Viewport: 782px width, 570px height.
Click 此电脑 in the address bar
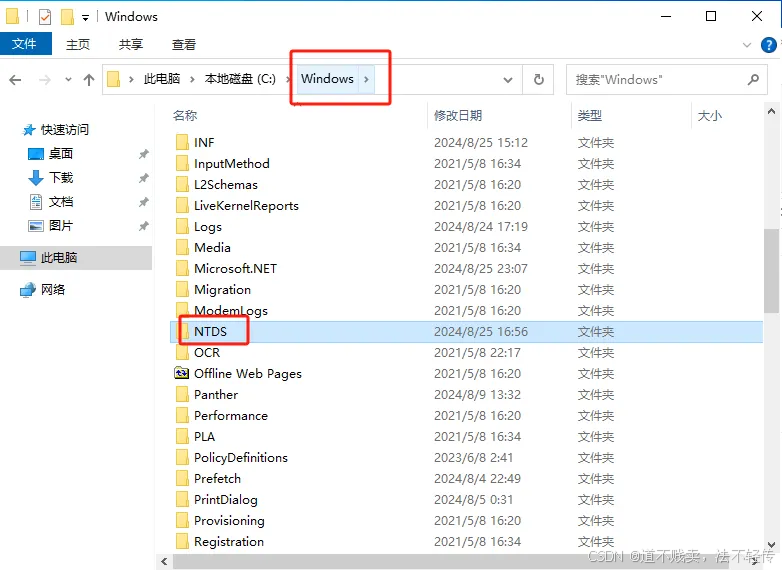pos(162,79)
